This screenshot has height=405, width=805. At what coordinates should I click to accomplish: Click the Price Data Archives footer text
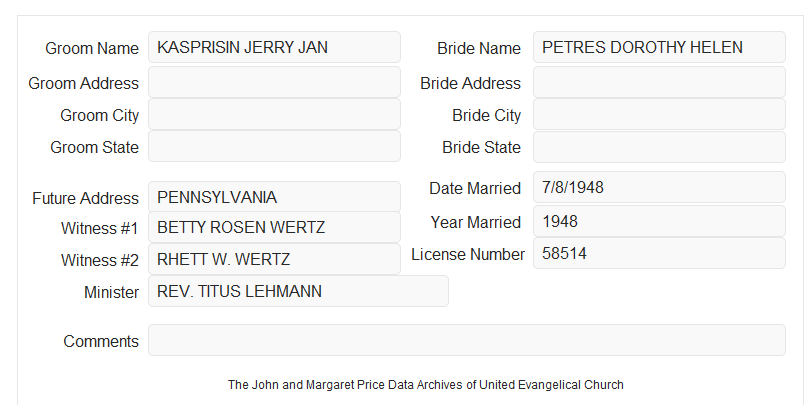[x=426, y=384]
